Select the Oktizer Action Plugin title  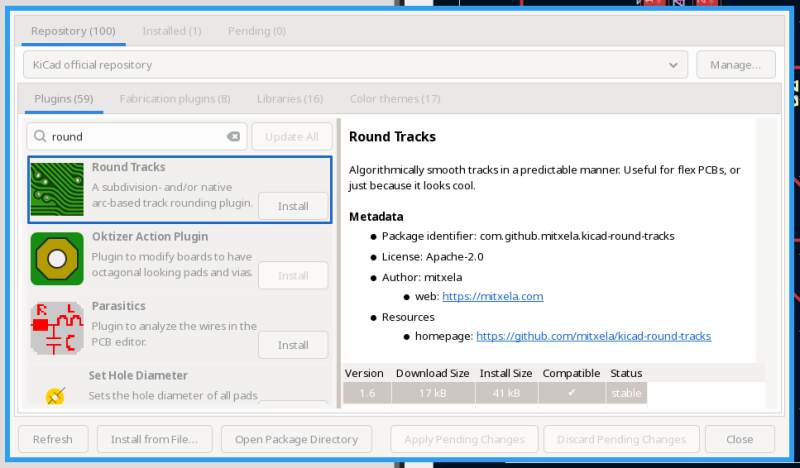(150, 237)
